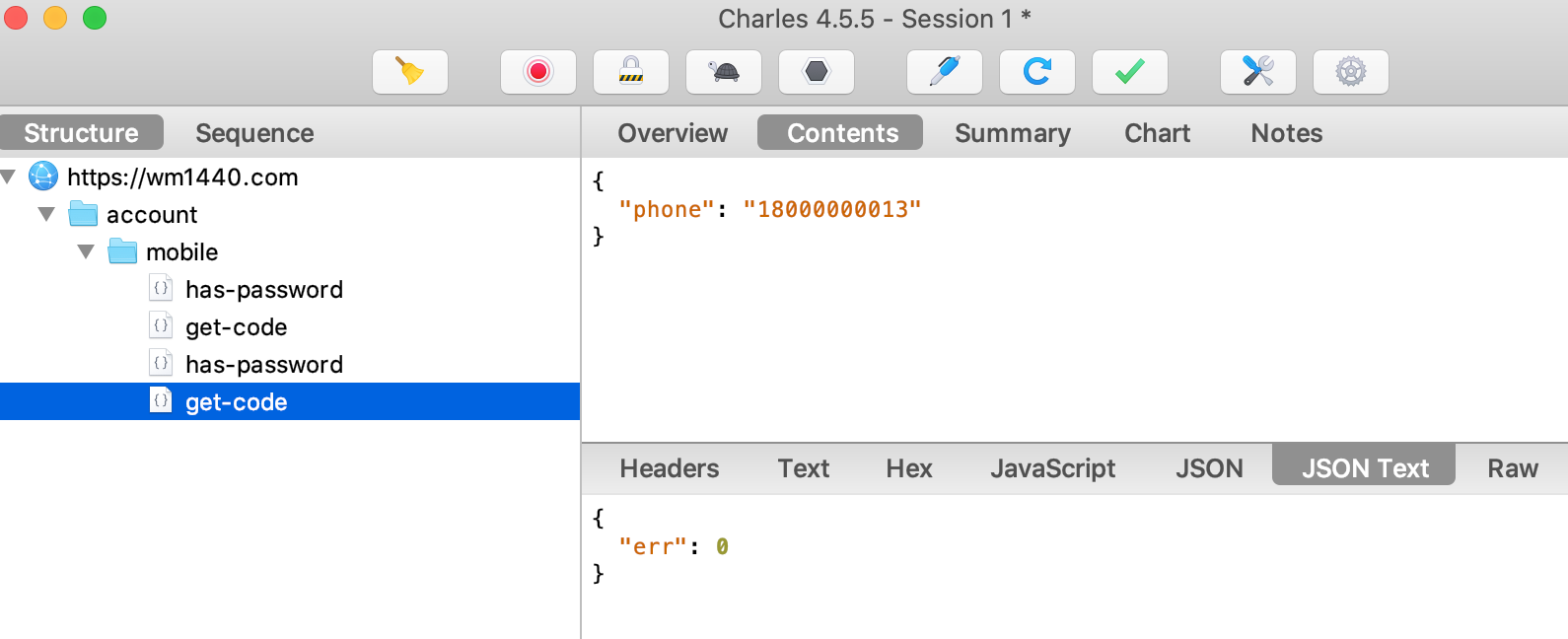Toggle throttling with the turtle icon
Viewport: 1568px width, 639px height.
pos(724,72)
